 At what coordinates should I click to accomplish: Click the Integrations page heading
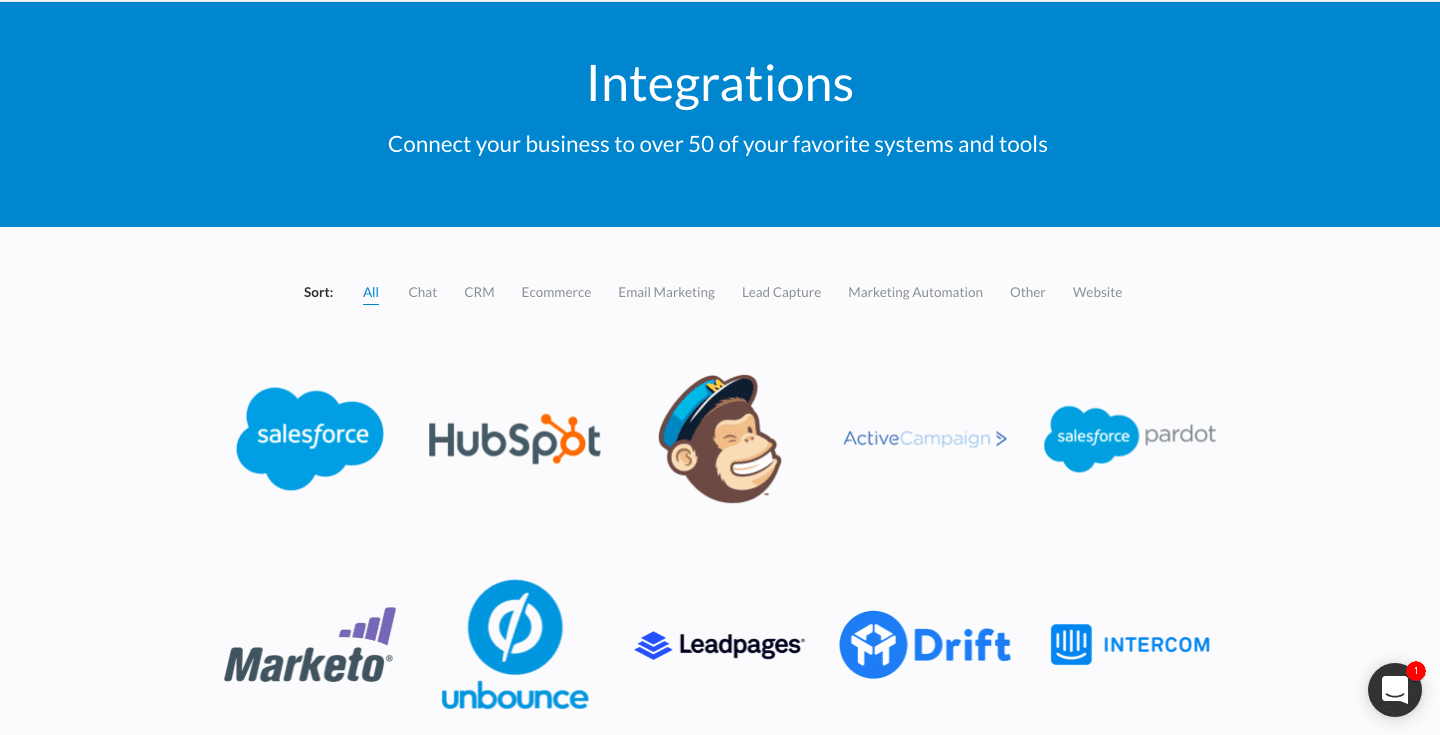click(x=720, y=83)
